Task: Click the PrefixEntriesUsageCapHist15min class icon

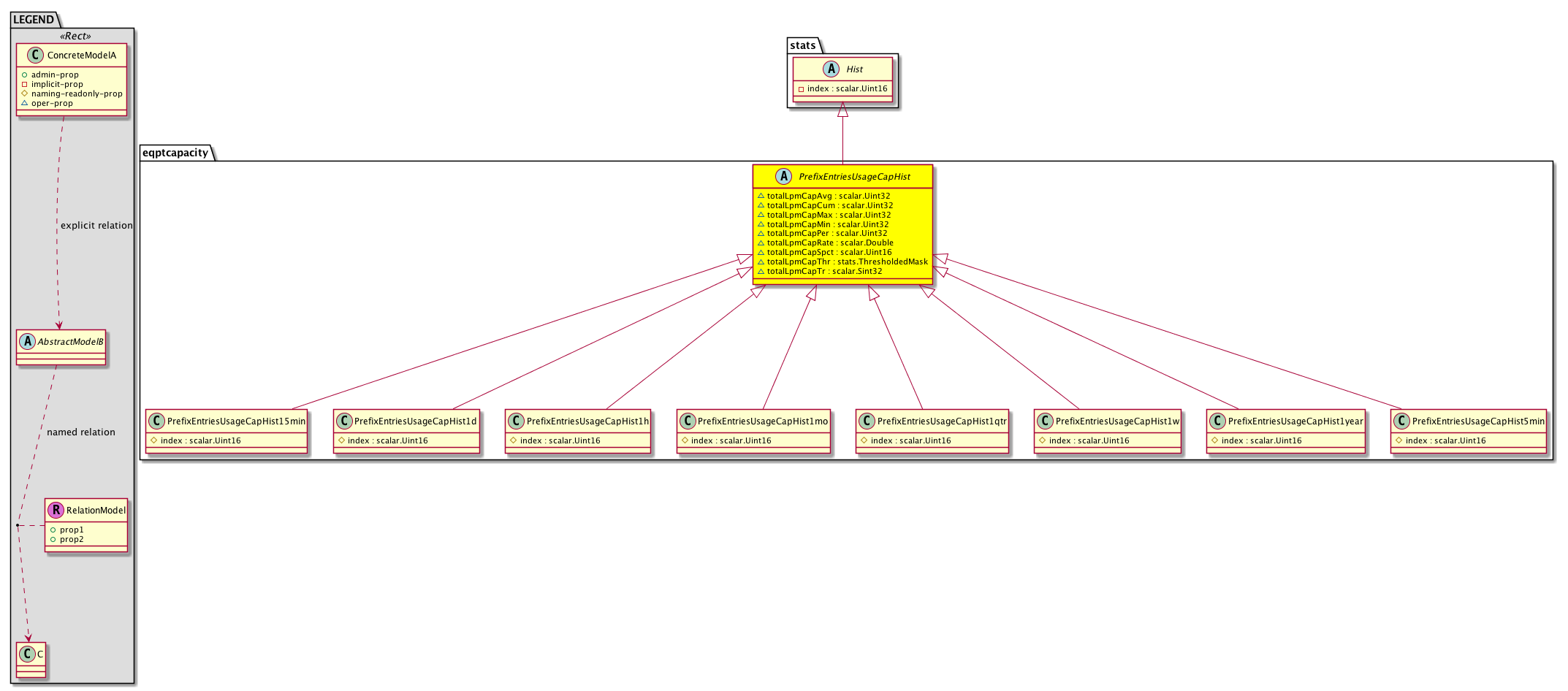Action: tap(156, 421)
